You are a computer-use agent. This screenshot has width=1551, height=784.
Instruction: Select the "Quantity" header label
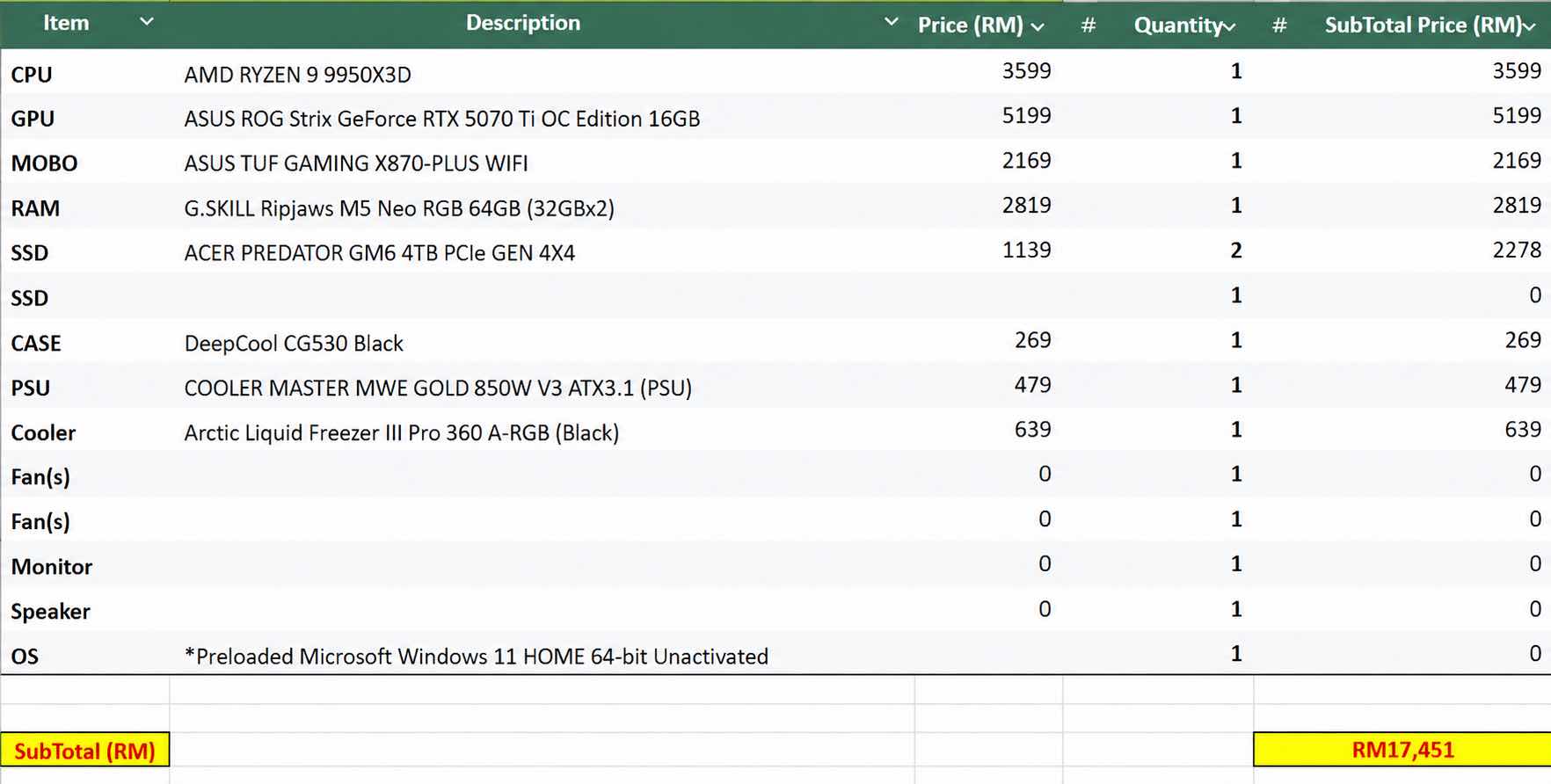(1178, 25)
